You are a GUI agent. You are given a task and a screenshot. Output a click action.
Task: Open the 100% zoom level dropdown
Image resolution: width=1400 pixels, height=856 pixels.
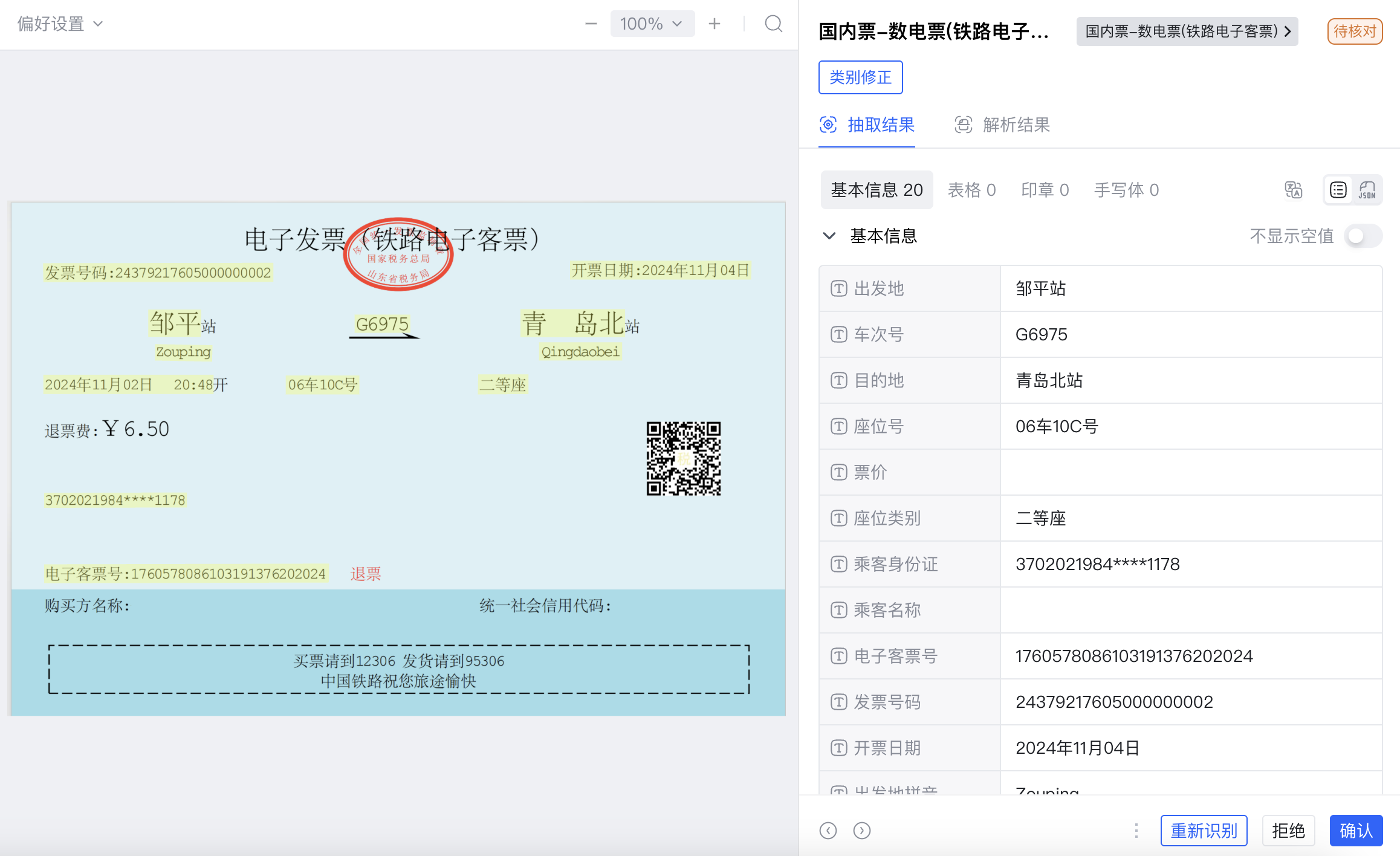pyautogui.click(x=652, y=24)
